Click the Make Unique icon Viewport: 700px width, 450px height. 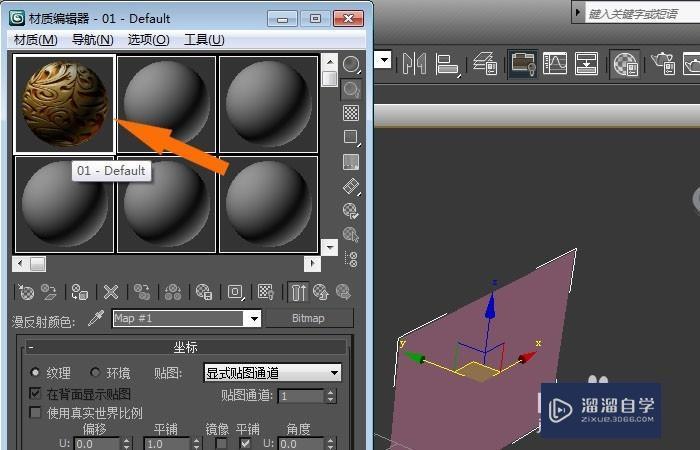(173, 292)
